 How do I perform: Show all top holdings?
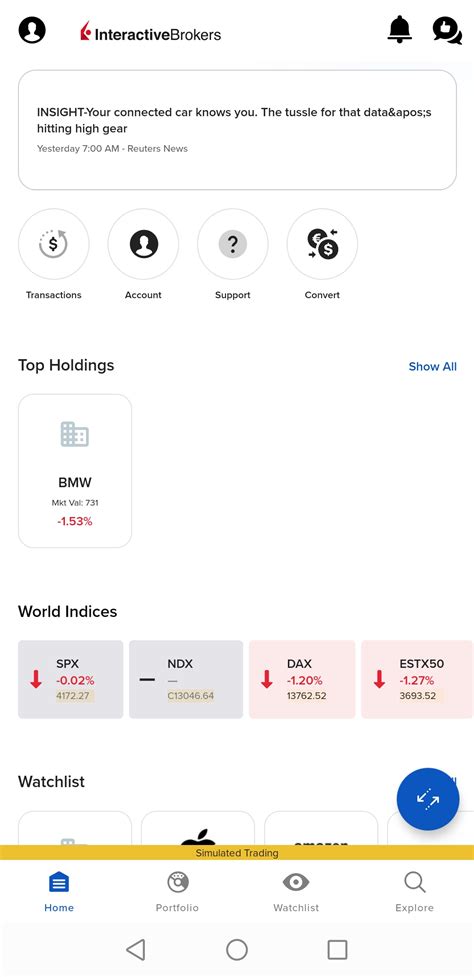pyautogui.click(x=432, y=366)
